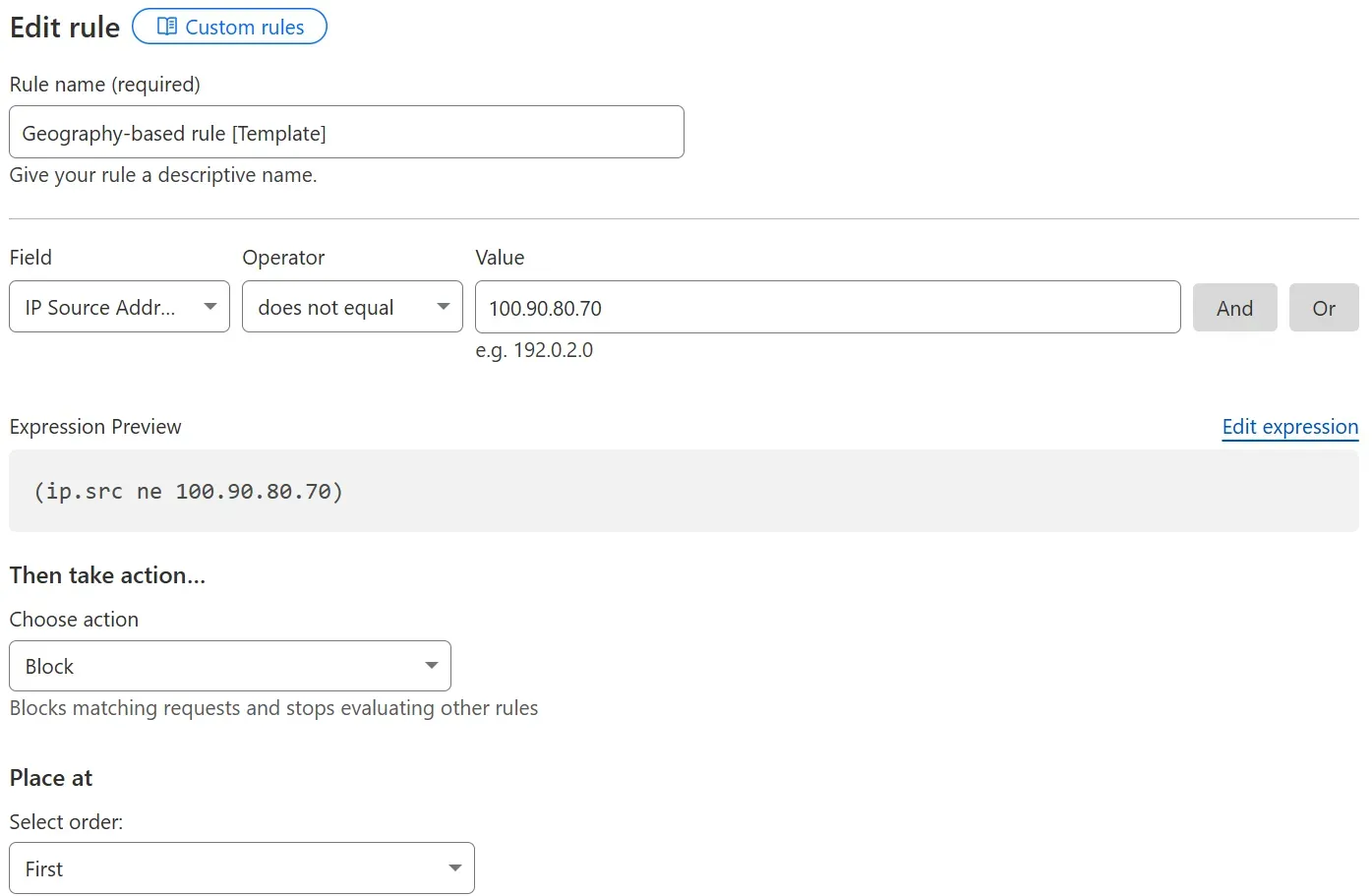Viewport: 1372px width, 896px height.
Task: Expand the Select order dropdown showing First
Action: (x=226, y=868)
